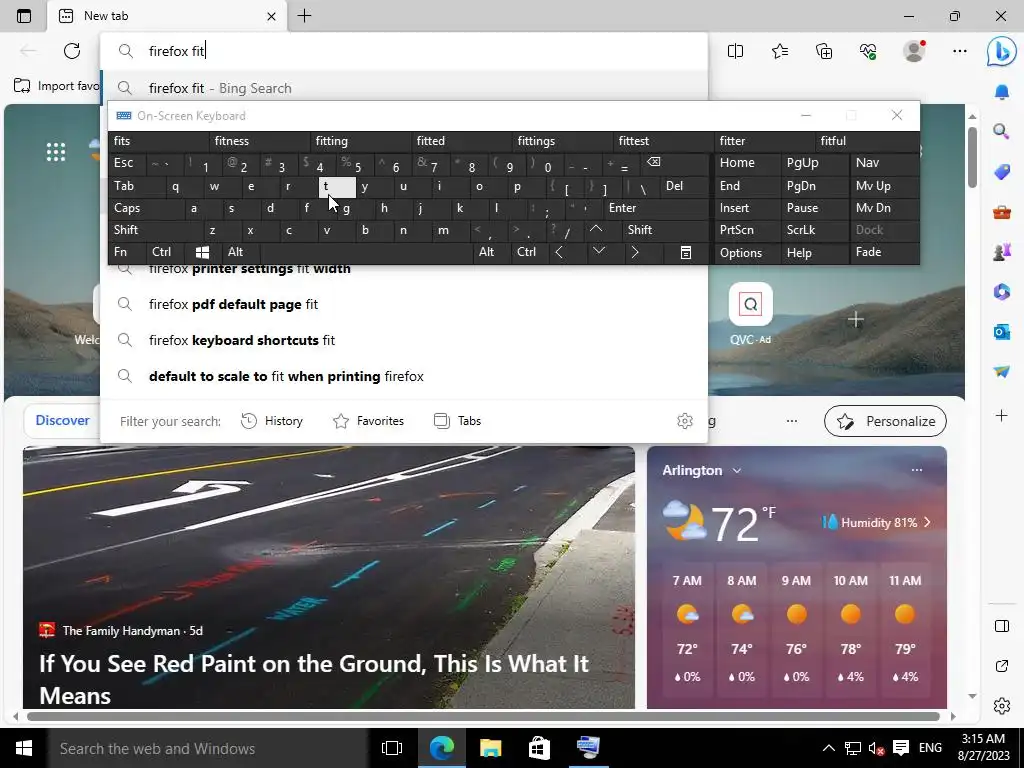Open the sidebar Games chess icon

pyautogui.click(x=1001, y=251)
